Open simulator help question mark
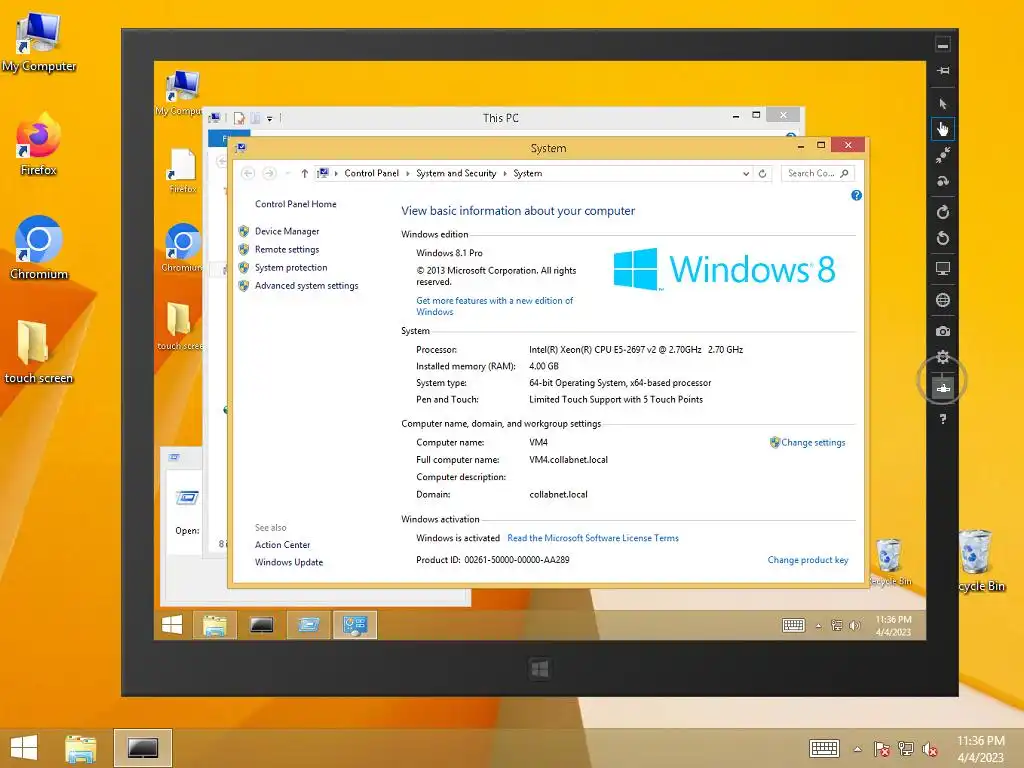Screen dimensions: 1024x768 [942, 419]
